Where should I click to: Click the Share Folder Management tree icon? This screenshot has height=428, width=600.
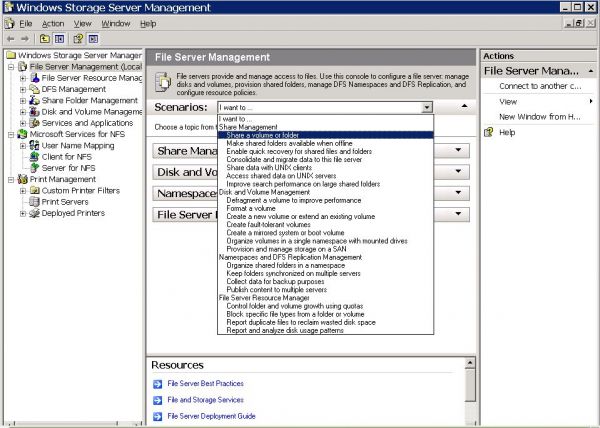click(34, 100)
